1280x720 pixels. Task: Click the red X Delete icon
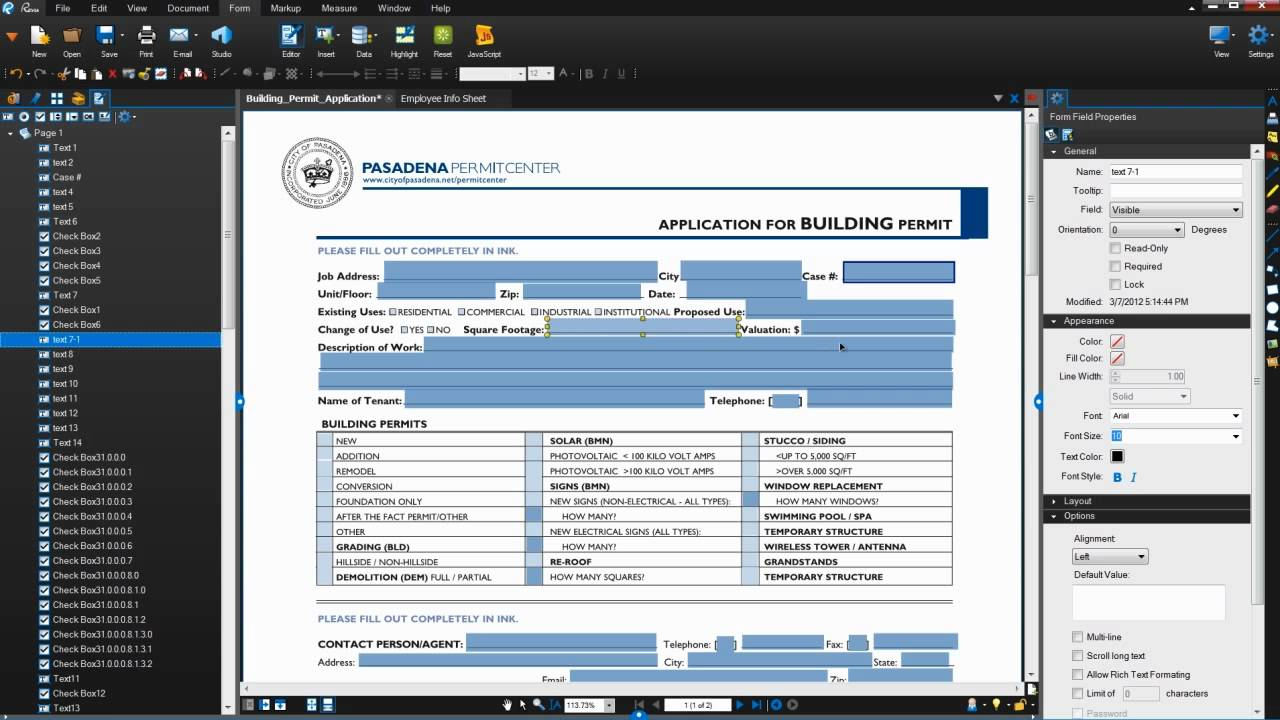112,74
